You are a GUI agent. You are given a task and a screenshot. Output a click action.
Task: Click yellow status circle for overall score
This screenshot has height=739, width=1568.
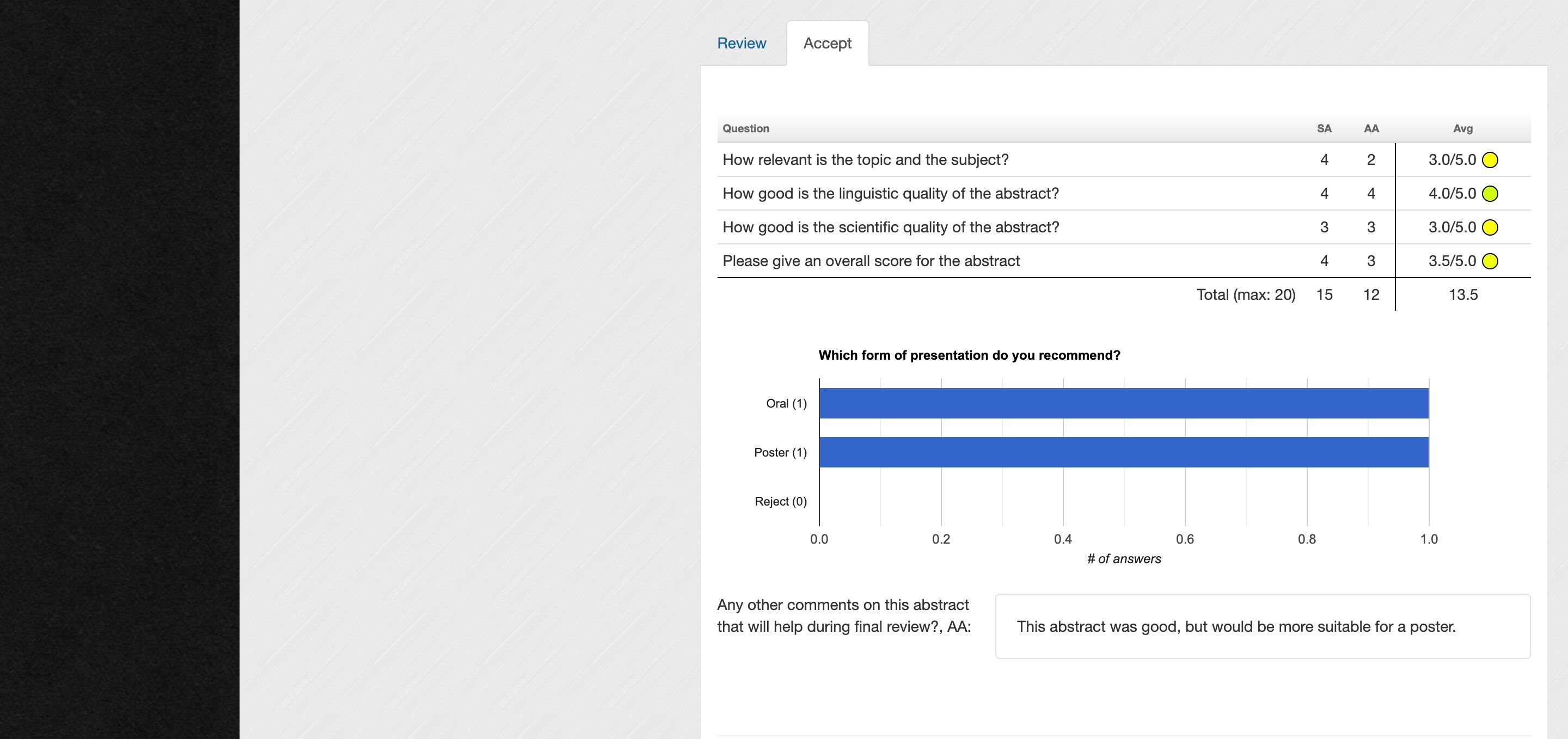(x=1490, y=262)
